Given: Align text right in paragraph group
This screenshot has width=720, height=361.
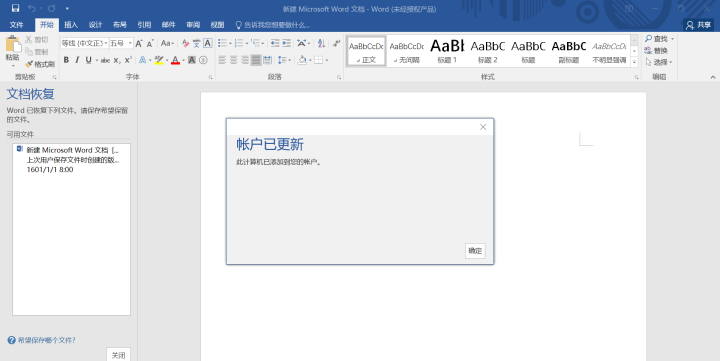Looking at the screenshot, I should coord(245,60).
